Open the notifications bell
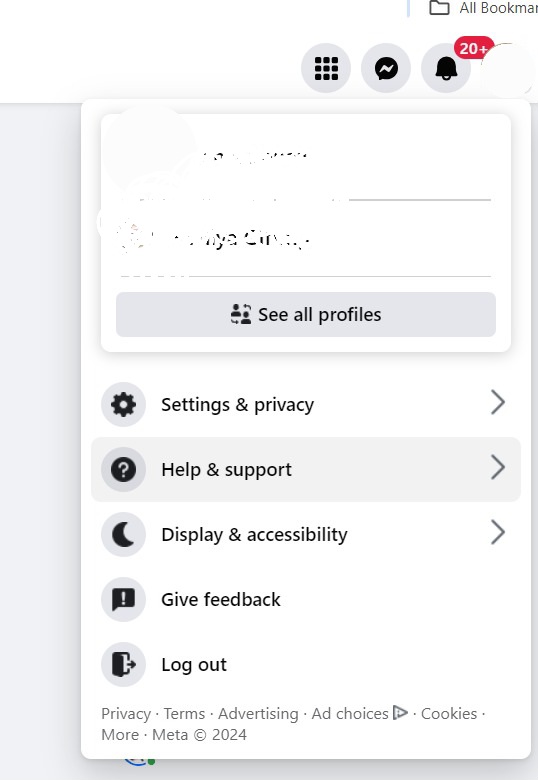The height and width of the screenshot is (780, 538). click(446, 68)
